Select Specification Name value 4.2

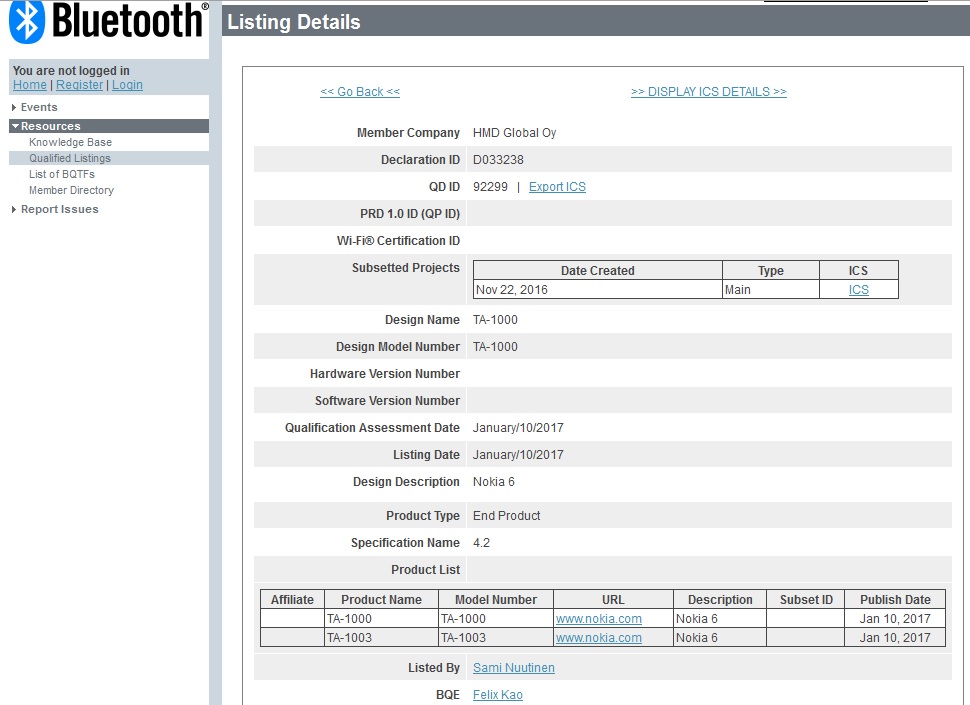pos(481,543)
